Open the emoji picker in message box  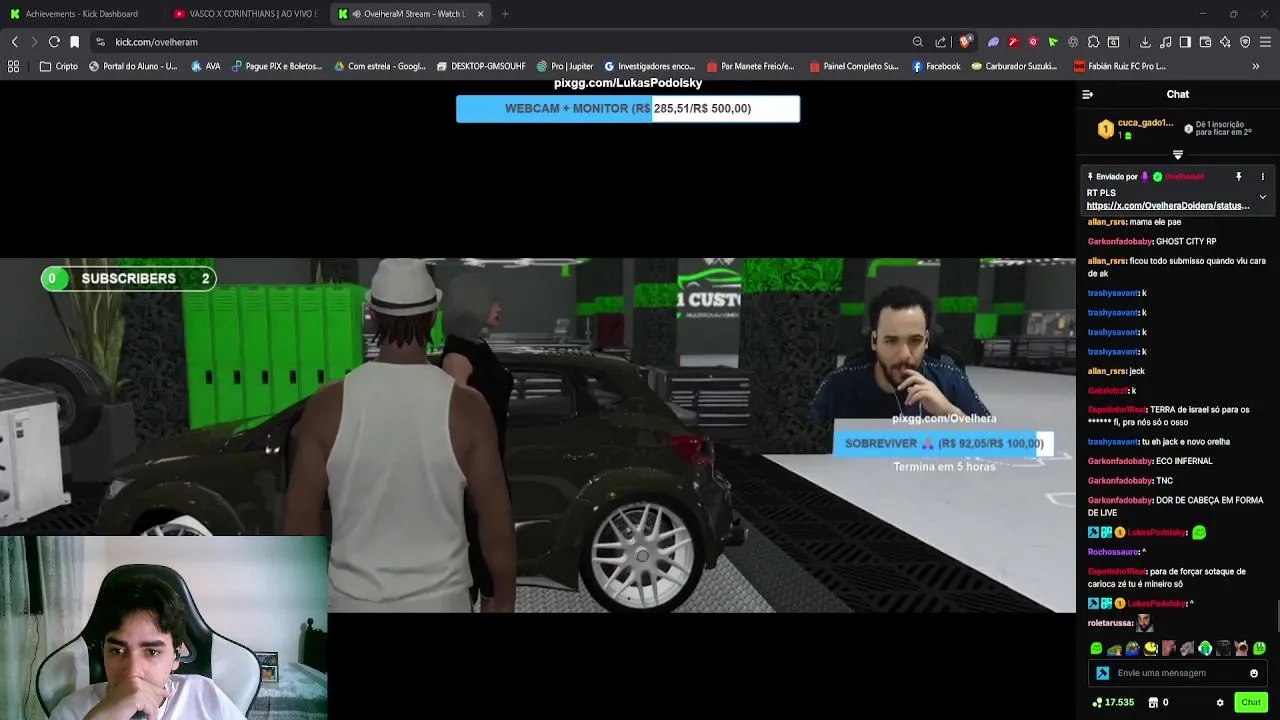tap(1253, 673)
